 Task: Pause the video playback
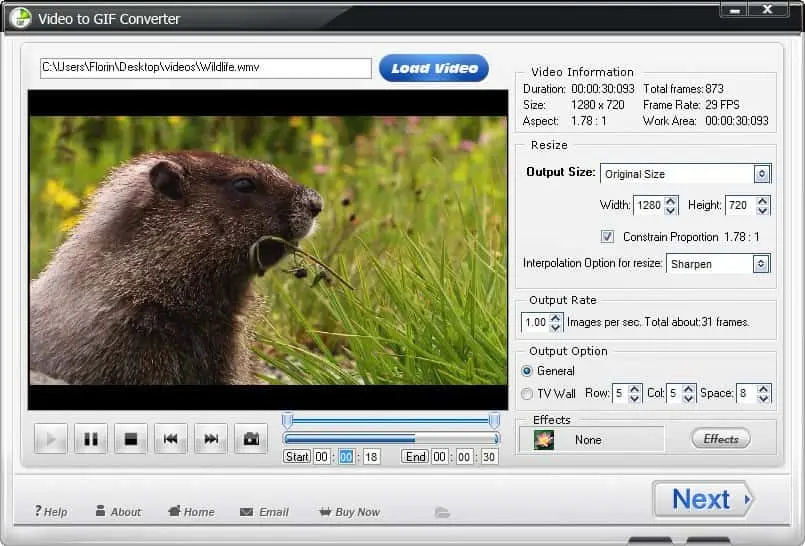point(91,439)
